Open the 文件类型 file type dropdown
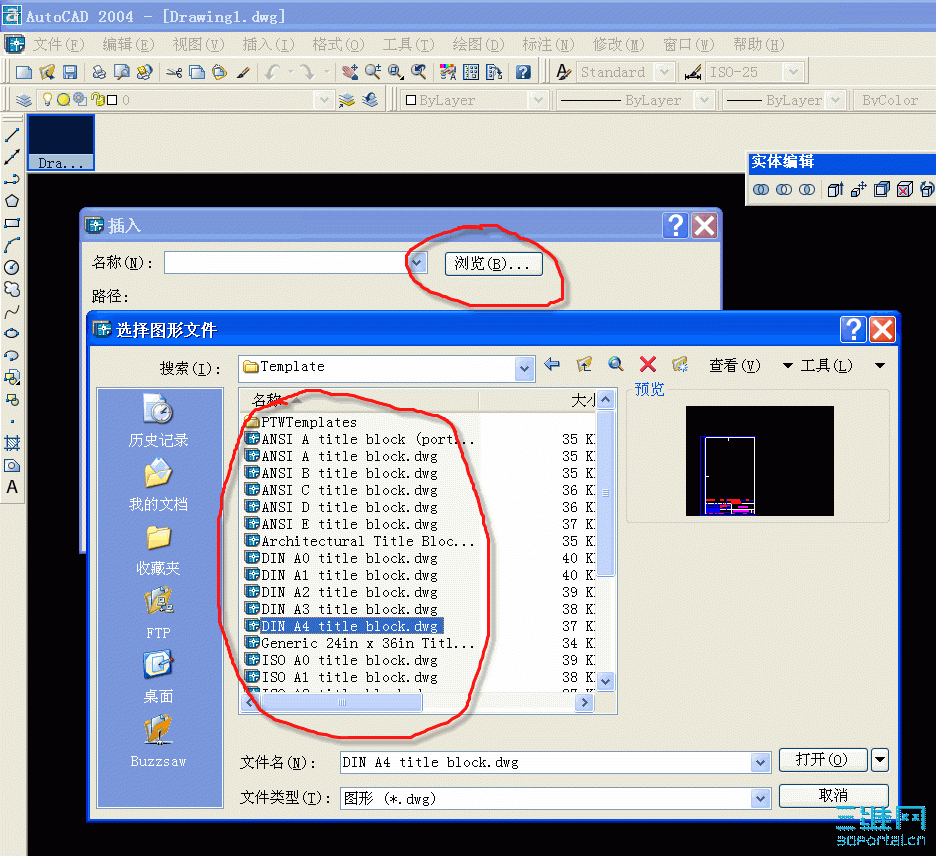Image resolution: width=936 pixels, height=856 pixels. (763, 798)
